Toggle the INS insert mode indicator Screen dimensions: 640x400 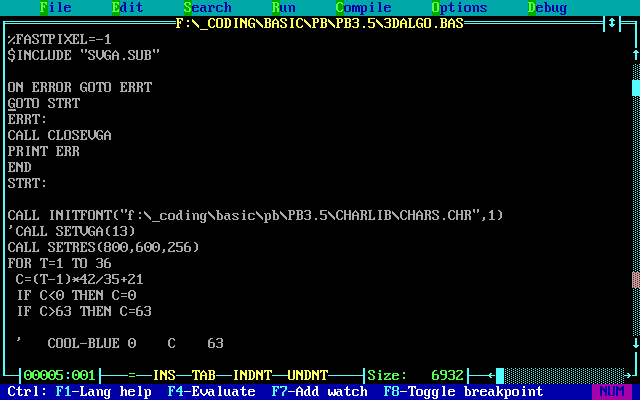(x=164, y=375)
